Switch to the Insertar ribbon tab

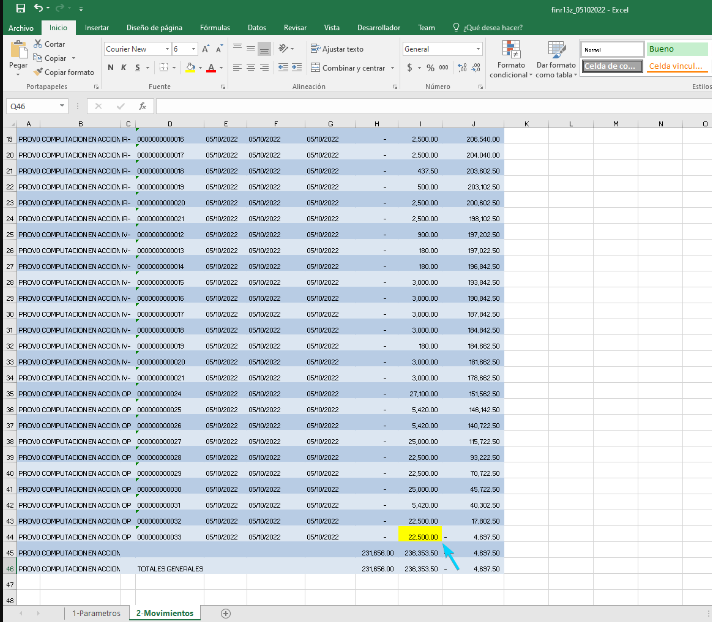pos(97,28)
